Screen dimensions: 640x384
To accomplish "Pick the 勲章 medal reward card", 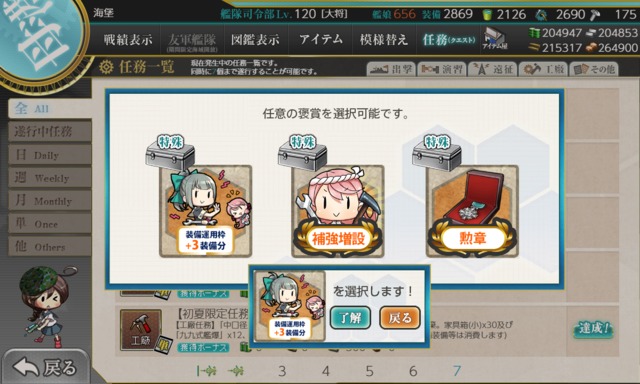I will coord(472,211).
